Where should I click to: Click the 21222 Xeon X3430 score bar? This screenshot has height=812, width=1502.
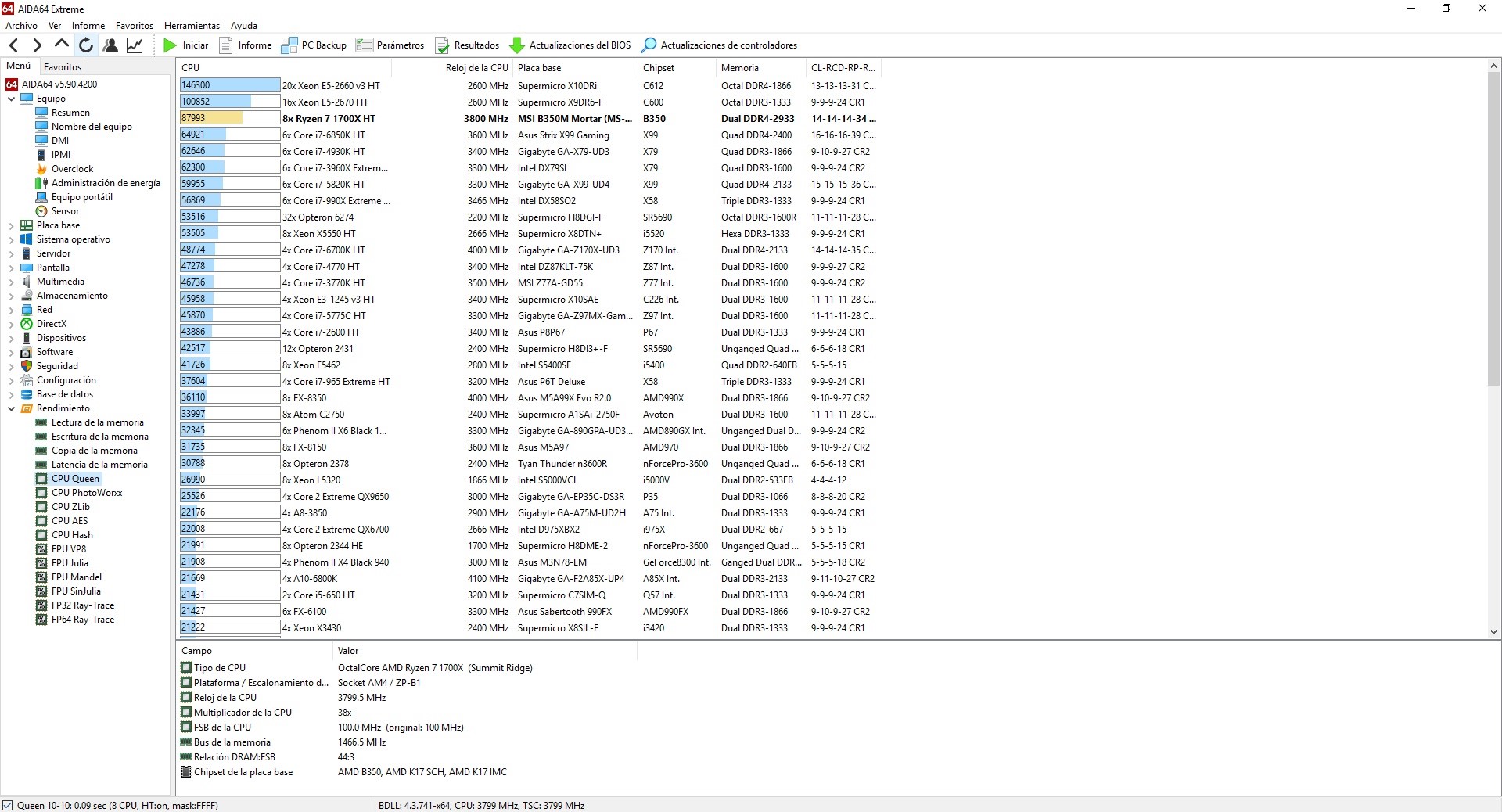click(x=230, y=627)
